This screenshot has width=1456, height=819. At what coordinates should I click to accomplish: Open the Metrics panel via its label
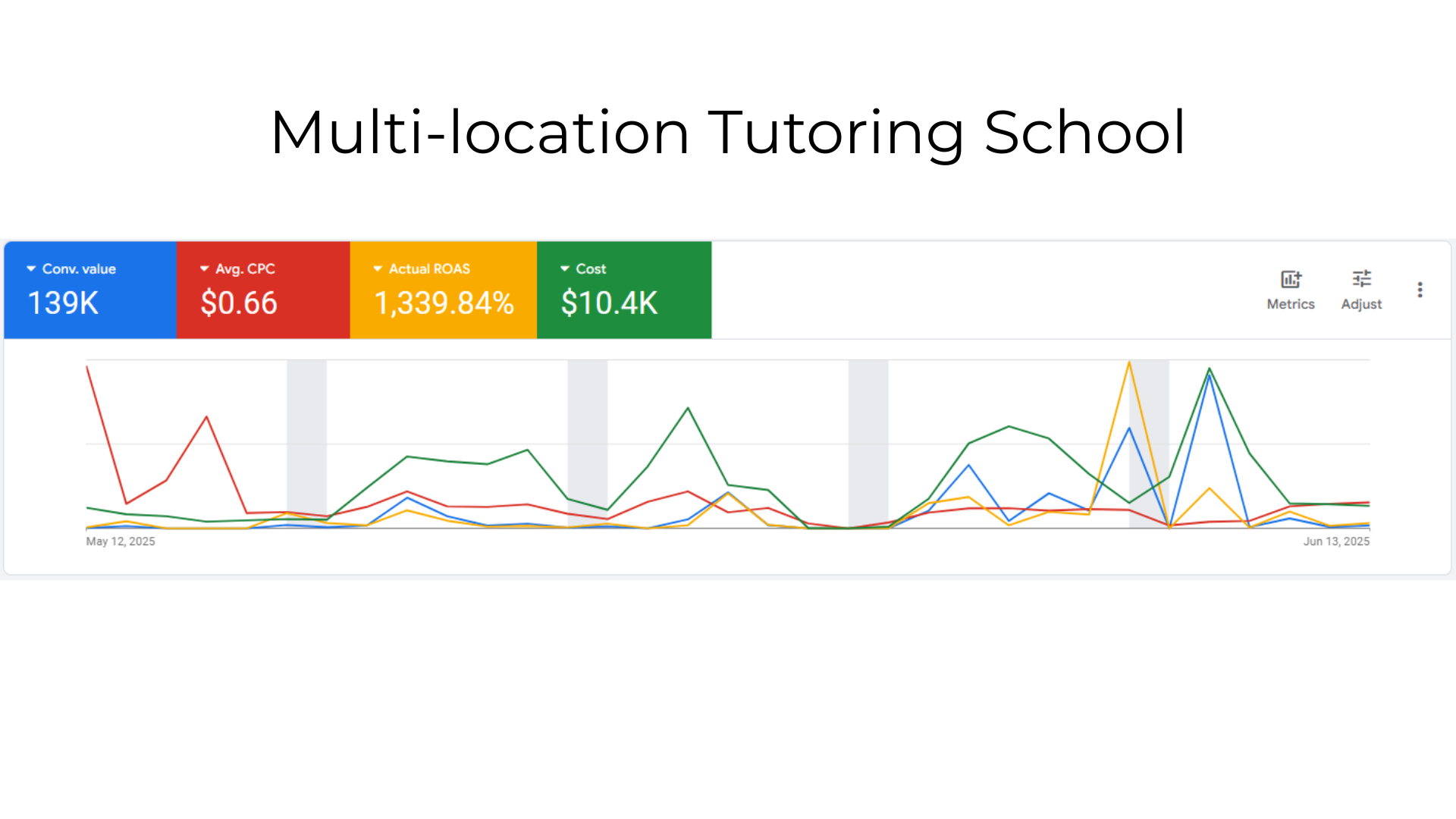tap(1290, 304)
